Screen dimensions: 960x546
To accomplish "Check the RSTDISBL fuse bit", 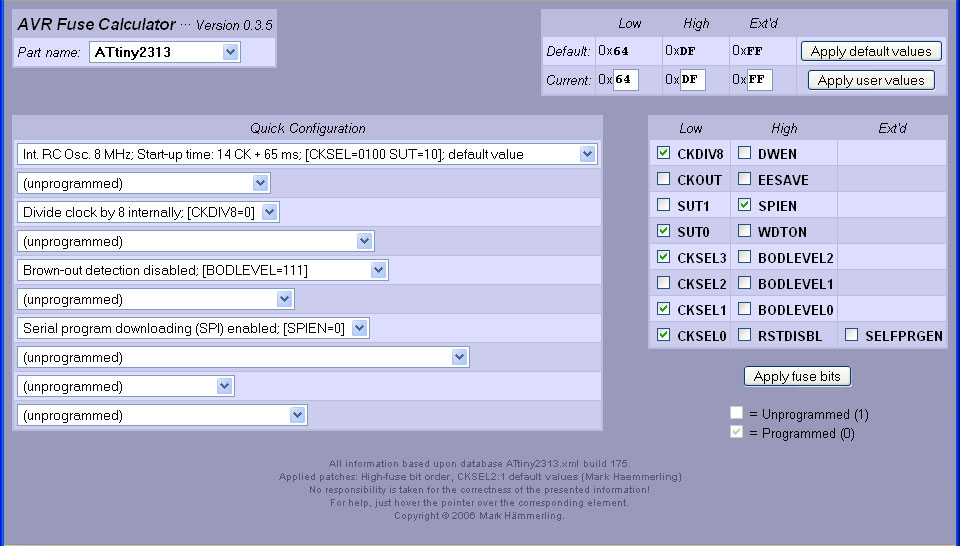I will click(x=745, y=336).
